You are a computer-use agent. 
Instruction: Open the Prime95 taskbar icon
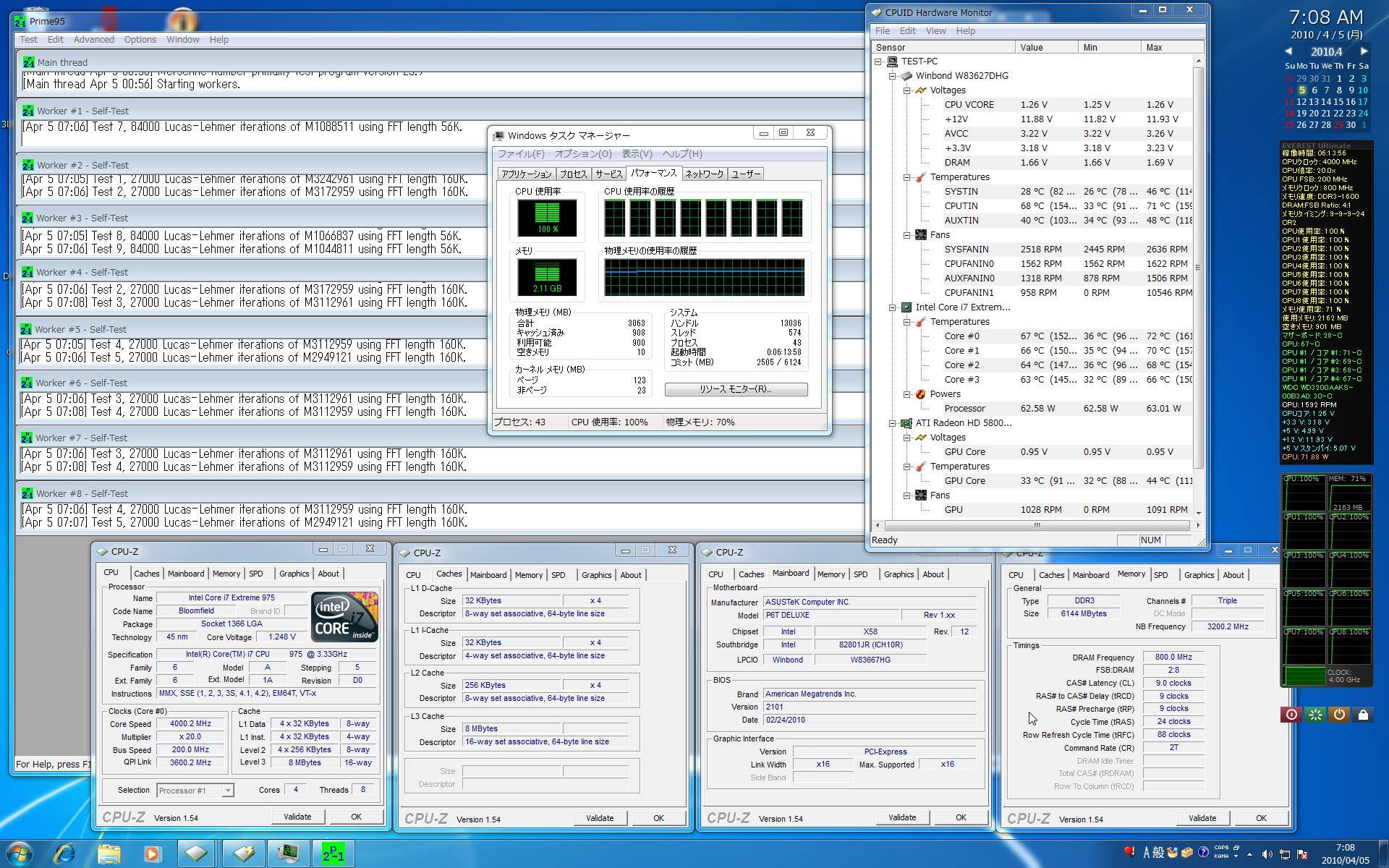(x=333, y=854)
